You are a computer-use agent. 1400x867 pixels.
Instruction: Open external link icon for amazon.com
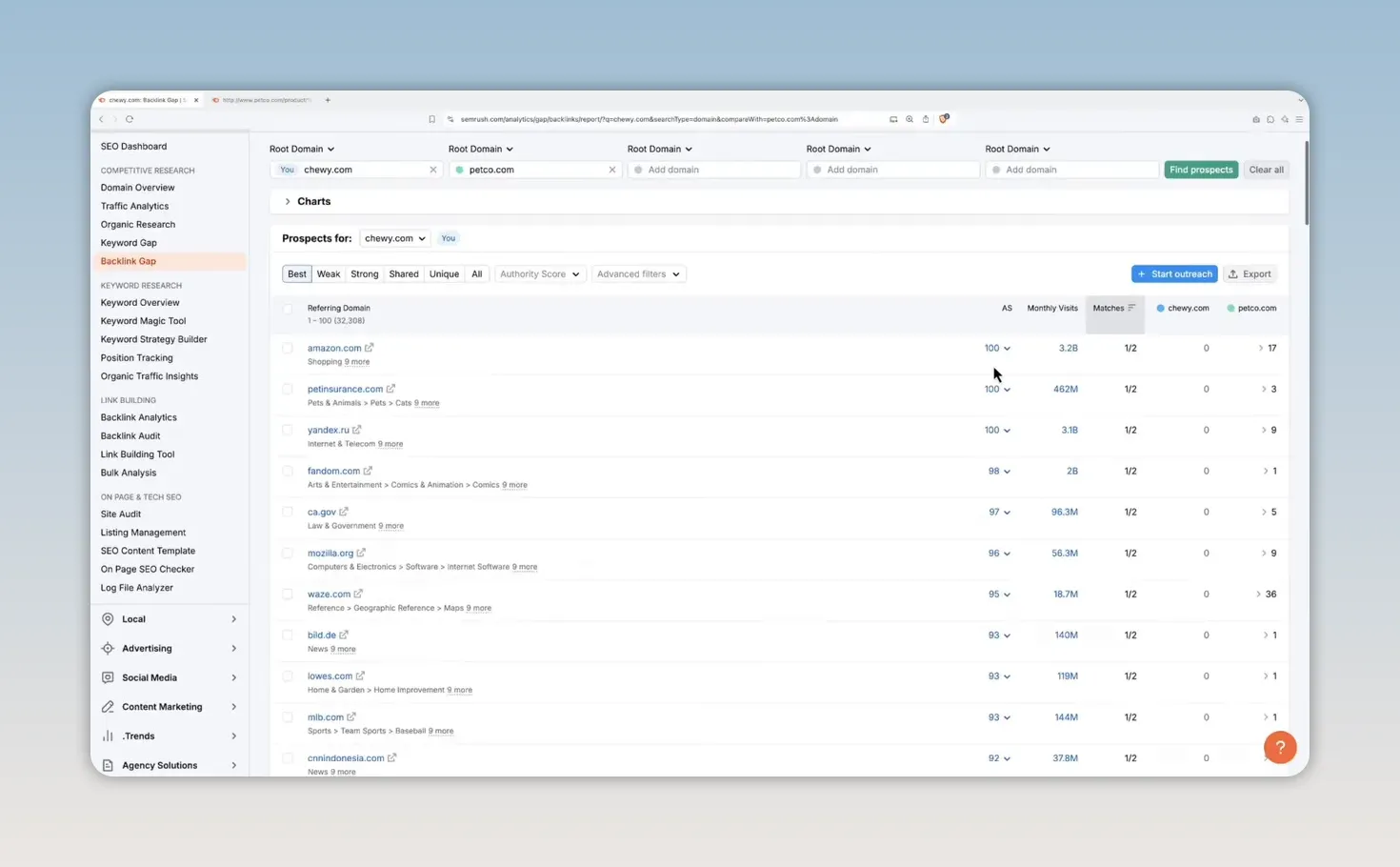tap(370, 348)
